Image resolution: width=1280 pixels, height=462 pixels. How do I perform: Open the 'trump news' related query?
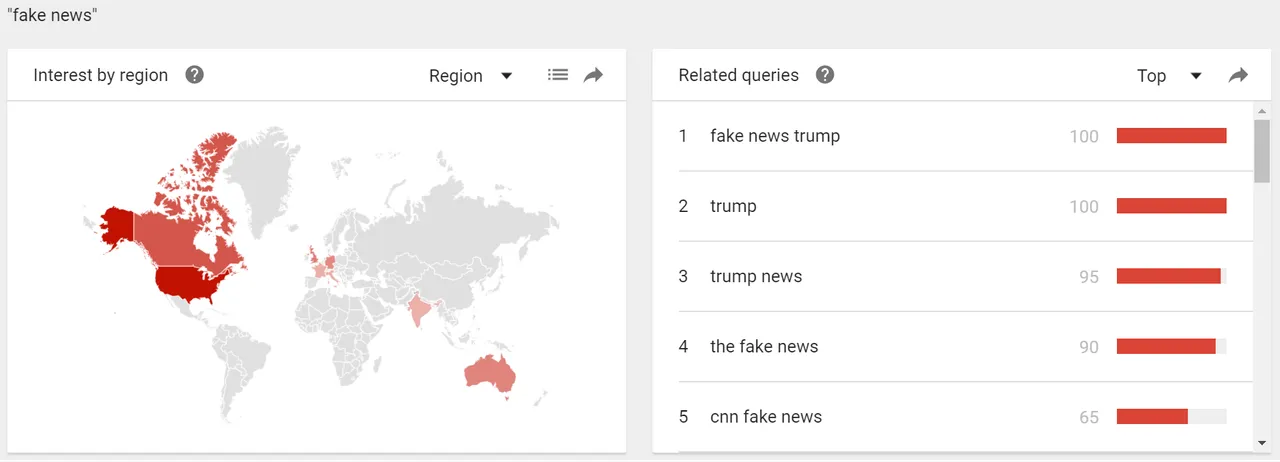click(x=756, y=276)
